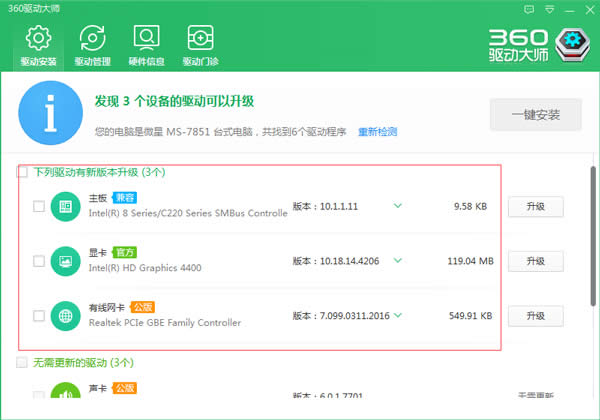Open the 驱动门诊 first-aid icon

point(200,40)
